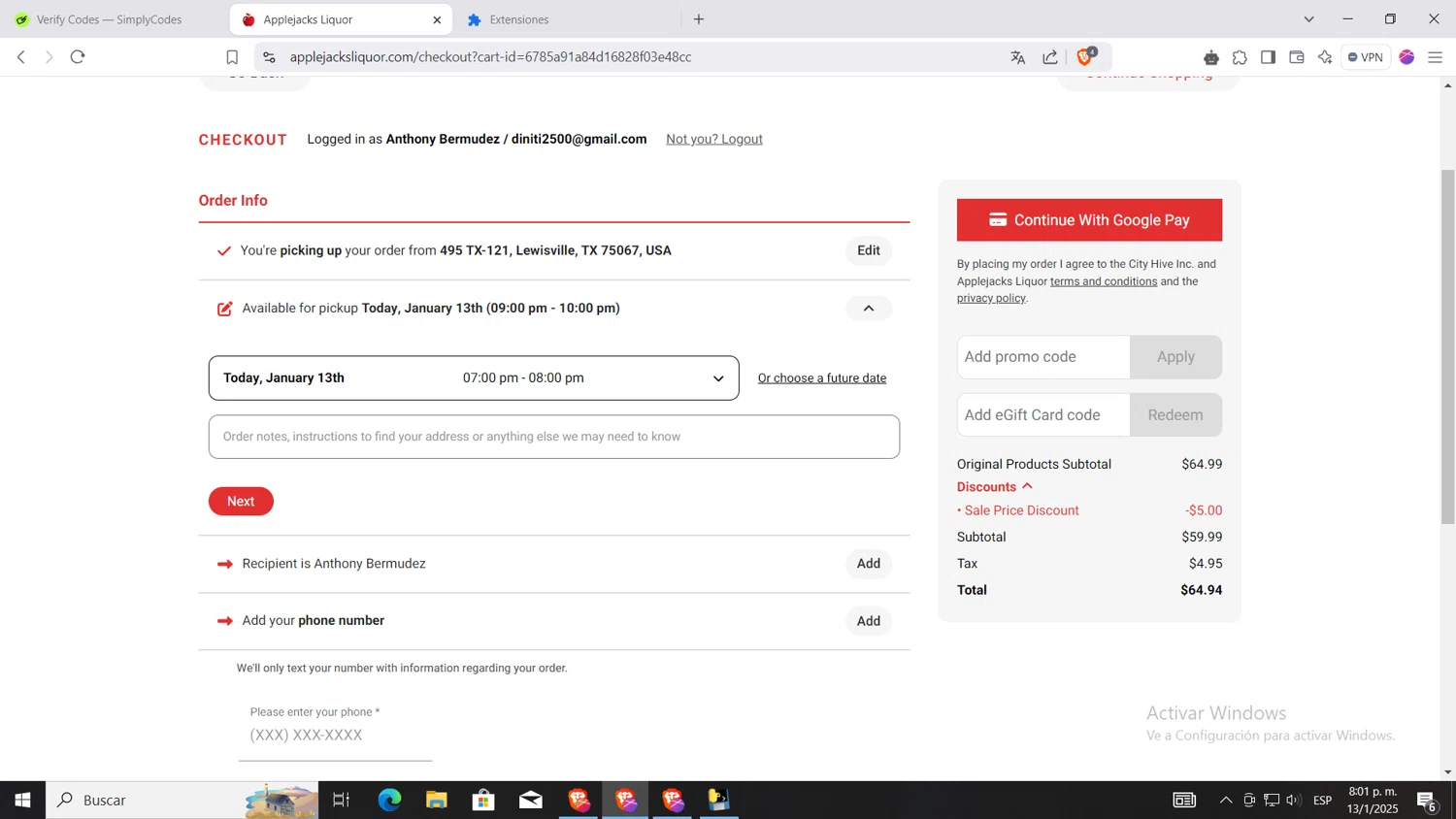Redeem the eGift card
Viewport: 1456px width, 819px height.
1175,415
